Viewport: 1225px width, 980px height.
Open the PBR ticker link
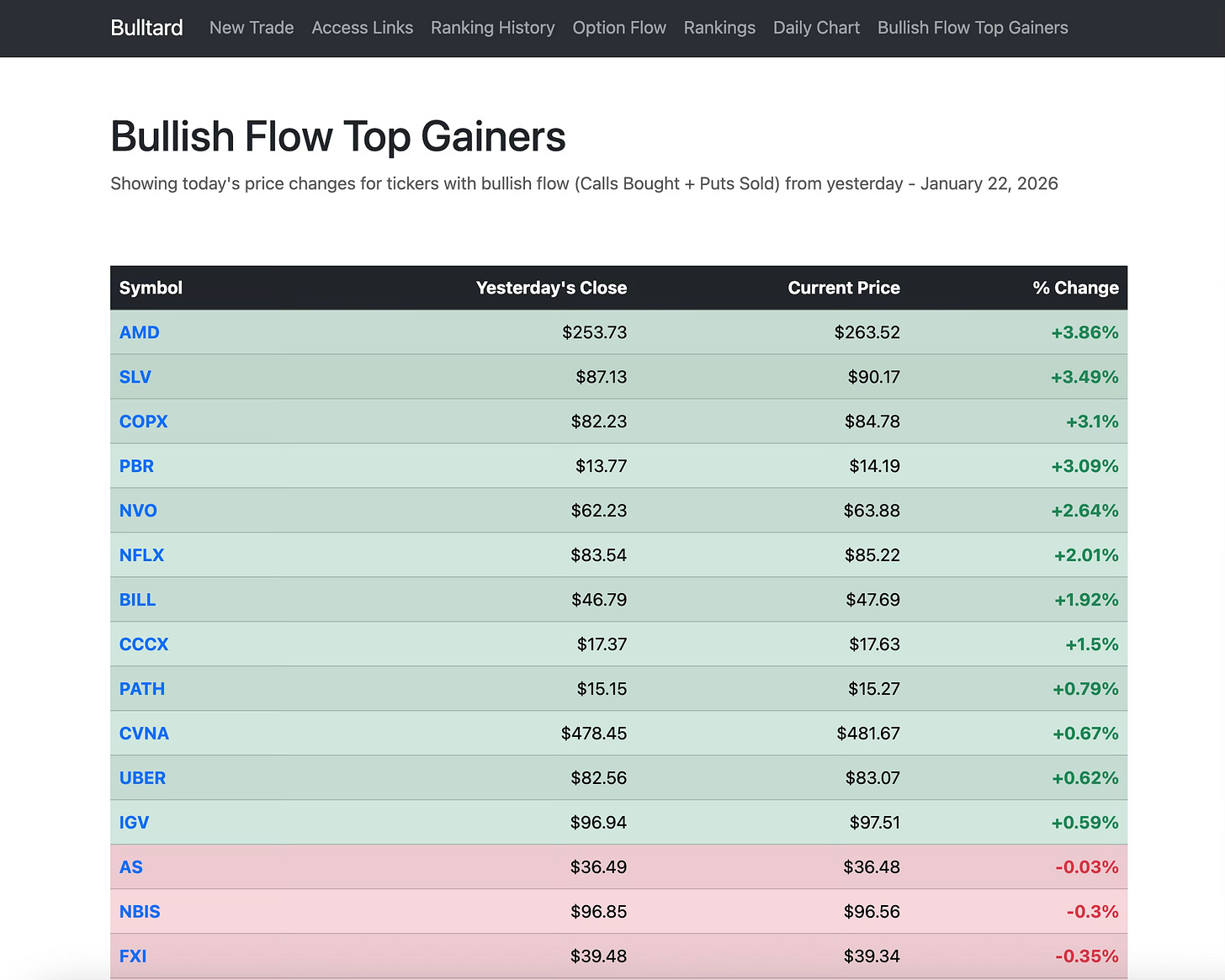click(136, 466)
